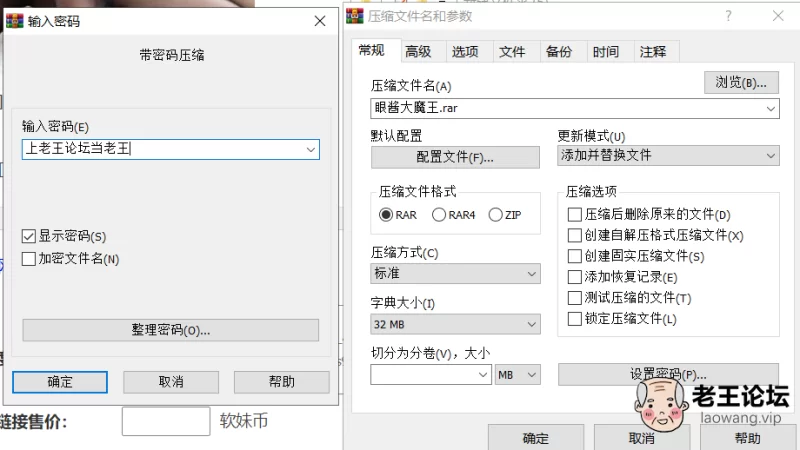Image resolution: width=800 pixels, height=450 pixels.
Task: Enable 压缩后删除原来的文件(D)
Action: pos(574,214)
